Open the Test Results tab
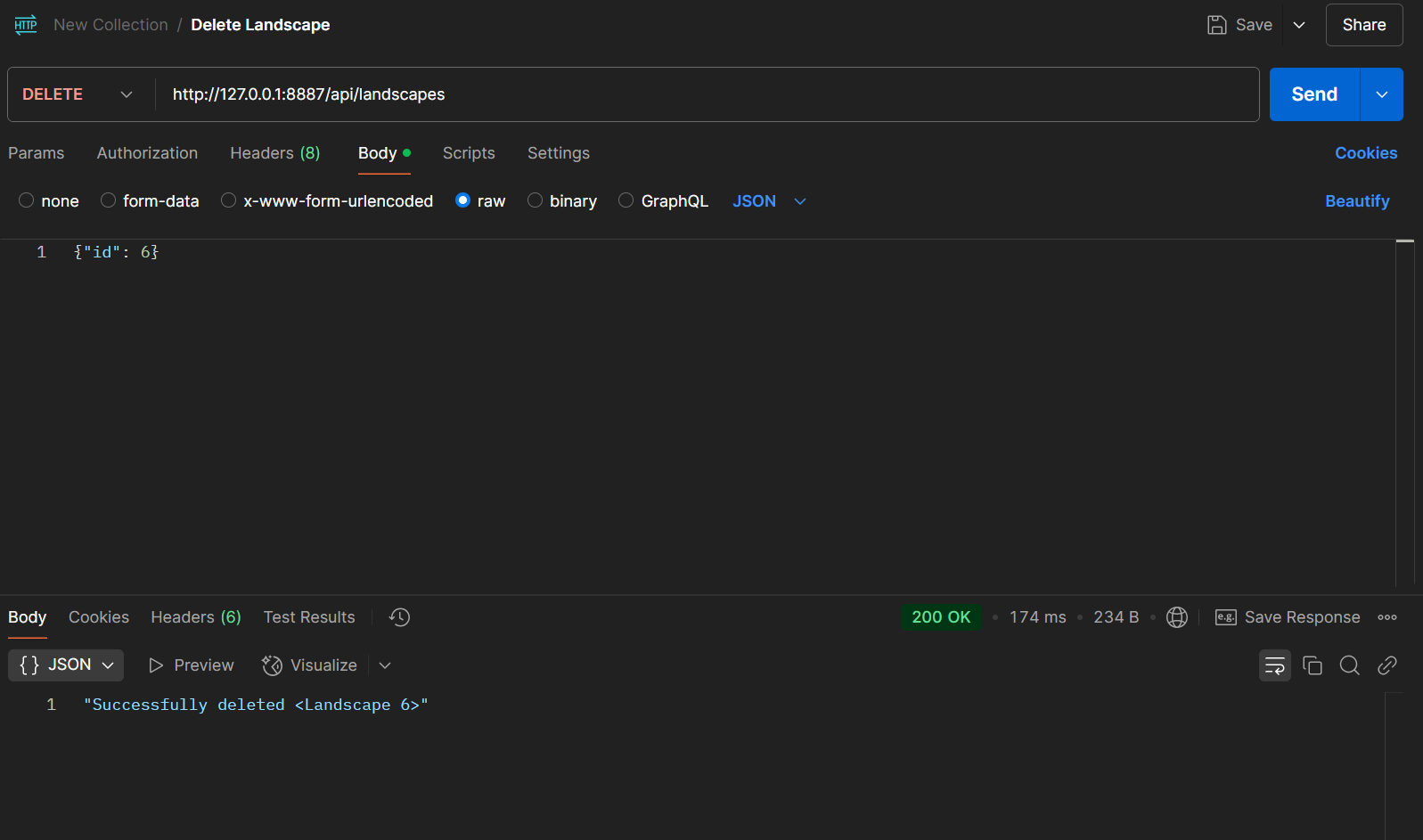1423x840 pixels. pos(309,617)
